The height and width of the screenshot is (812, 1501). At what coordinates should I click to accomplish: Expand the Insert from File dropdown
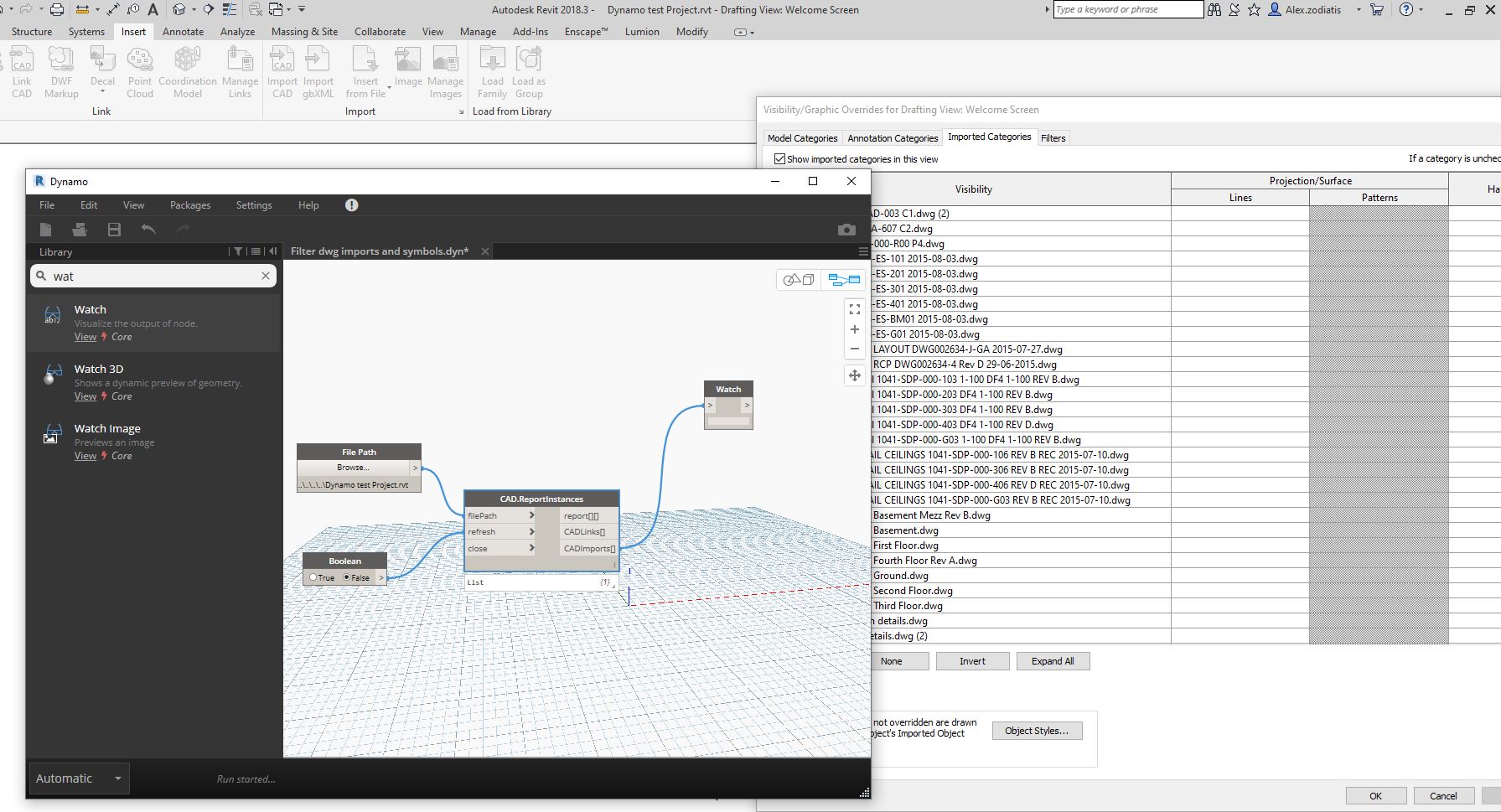click(389, 88)
